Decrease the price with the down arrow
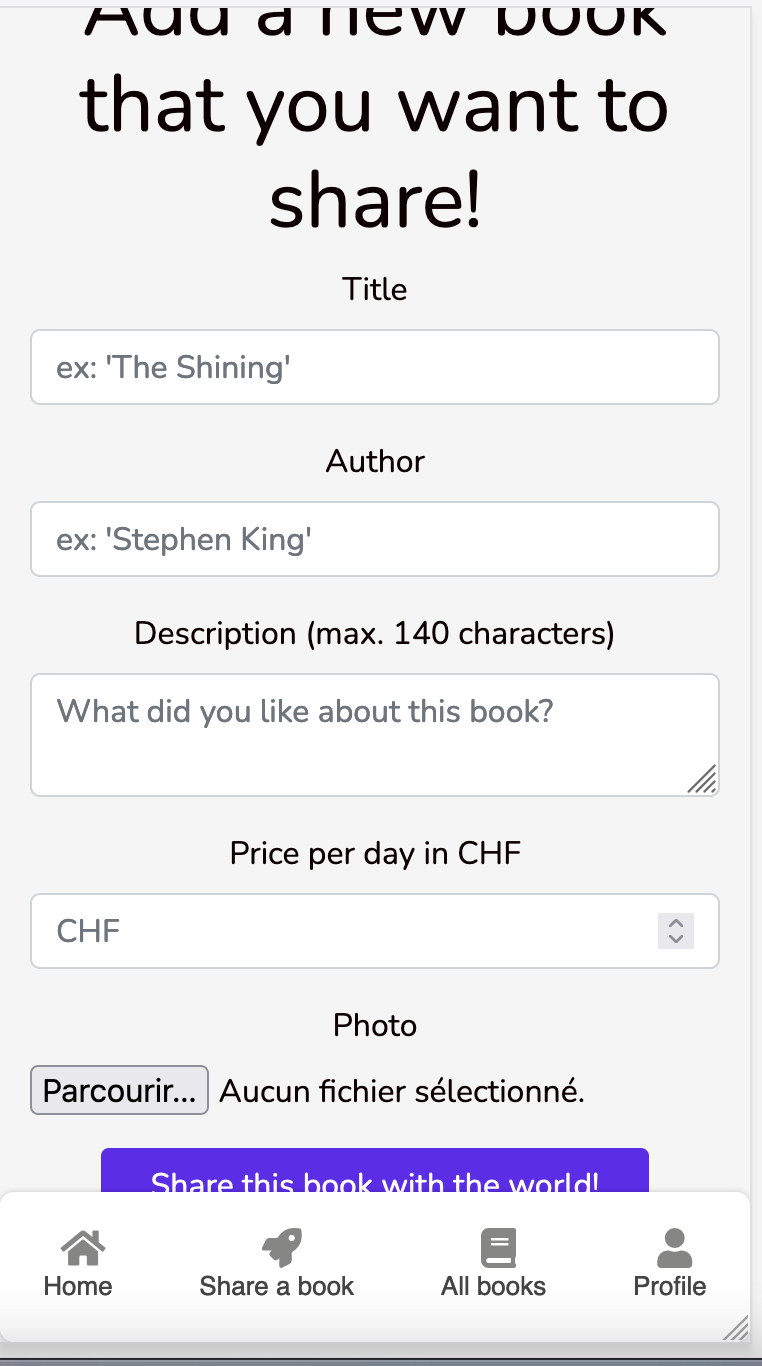 (676, 939)
